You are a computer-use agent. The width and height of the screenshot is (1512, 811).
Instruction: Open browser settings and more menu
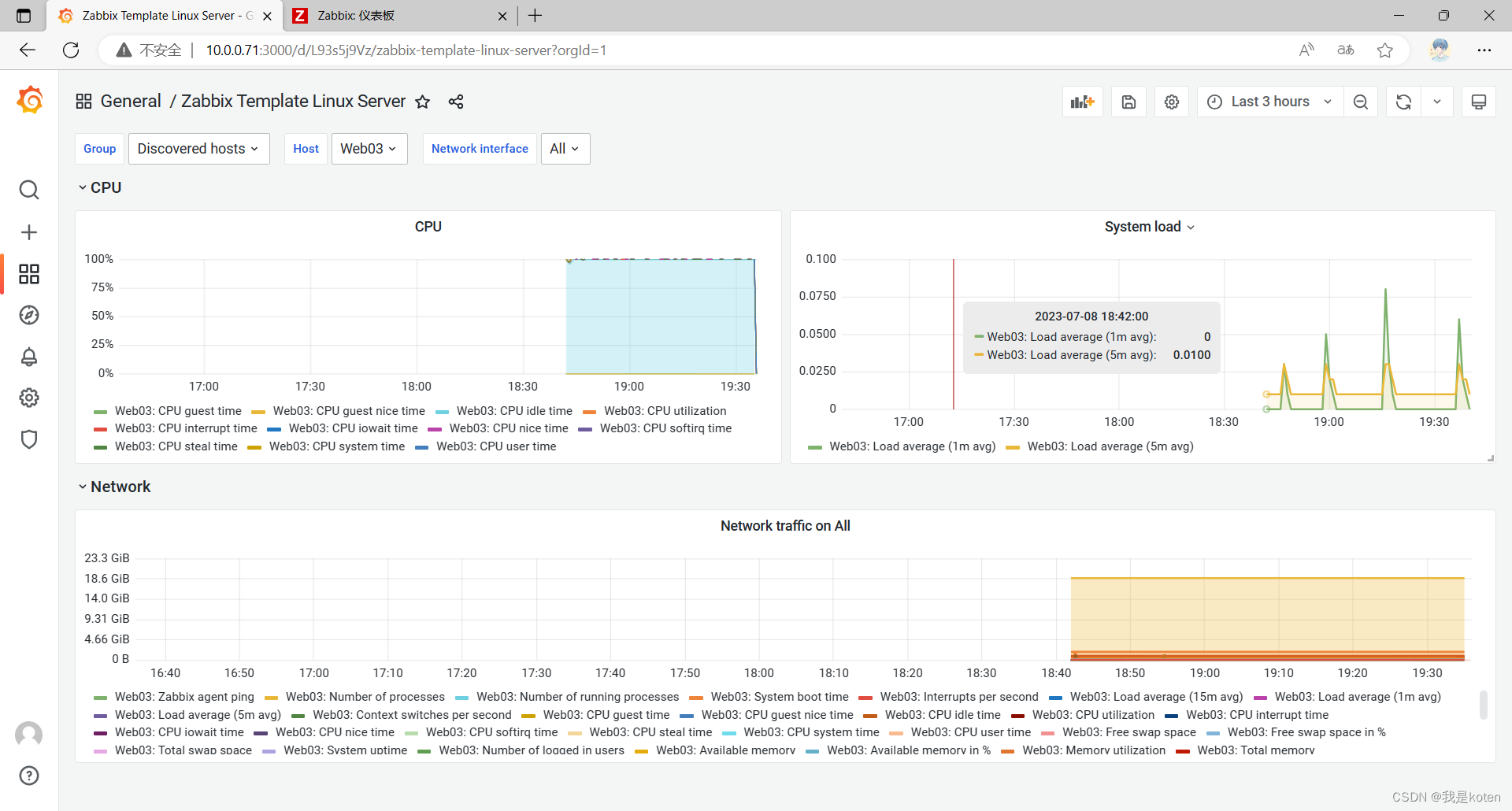(x=1484, y=50)
